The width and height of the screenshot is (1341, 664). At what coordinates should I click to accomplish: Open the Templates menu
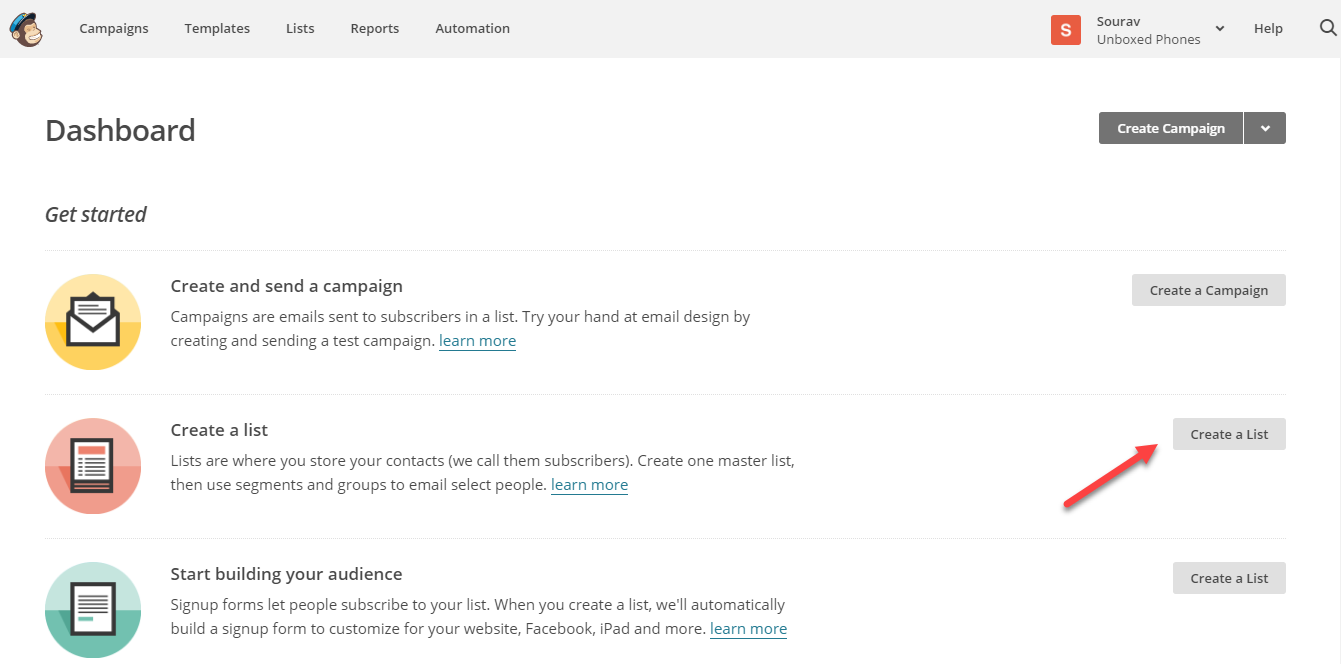tap(217, 29)
